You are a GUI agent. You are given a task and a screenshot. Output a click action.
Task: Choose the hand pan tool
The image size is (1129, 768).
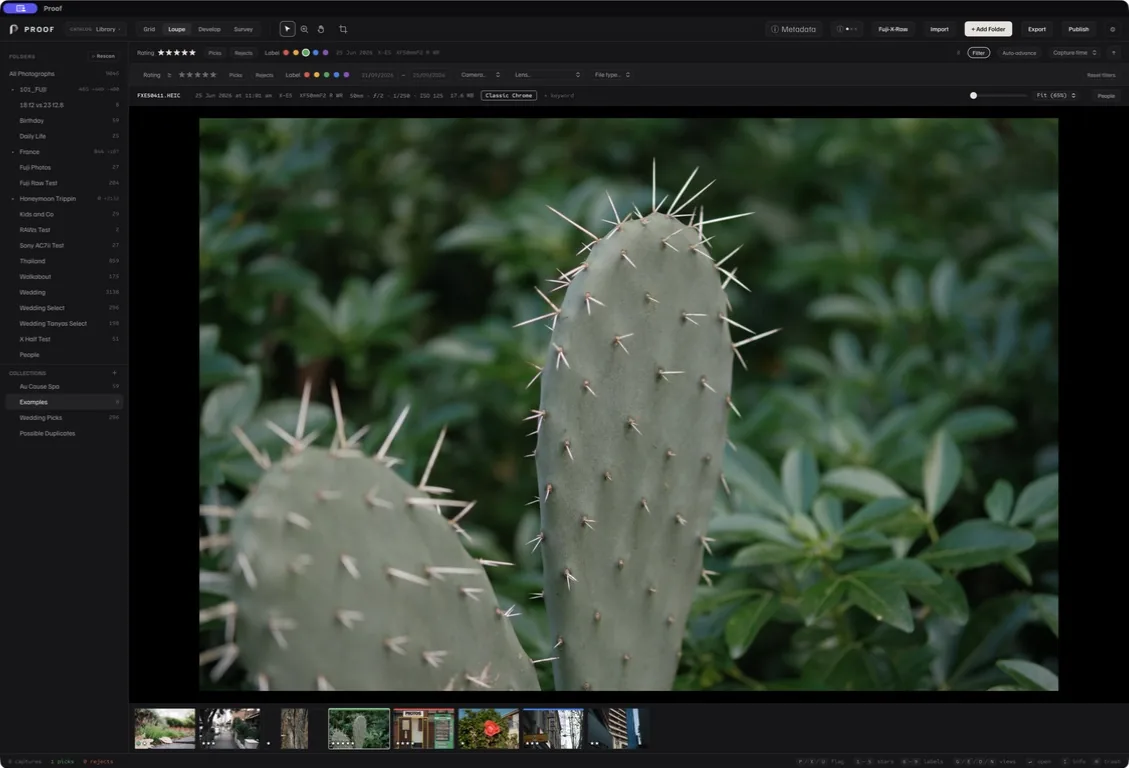pos(321,30)
